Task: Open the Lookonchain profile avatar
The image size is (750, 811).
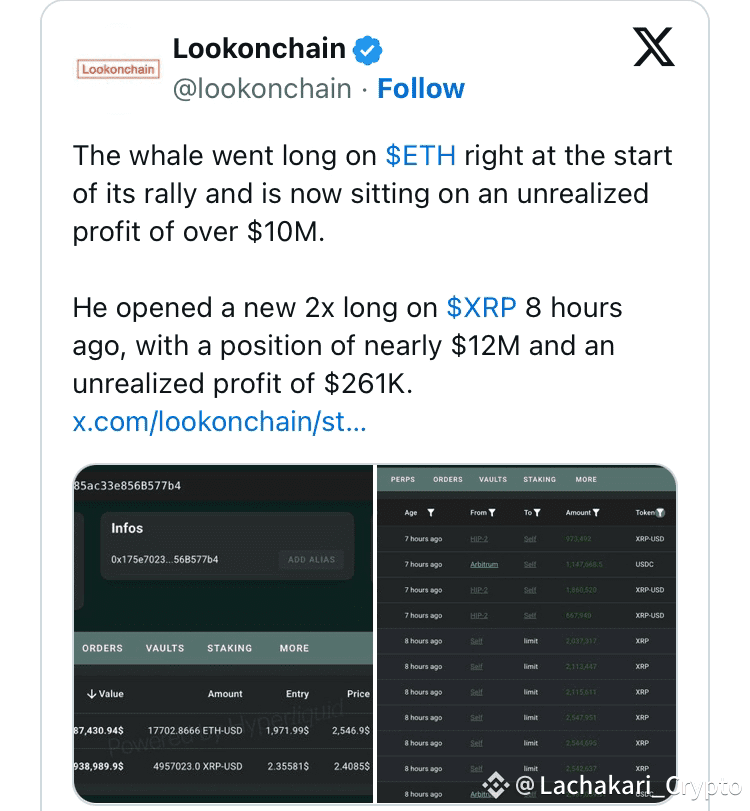Action: point(118,68)
